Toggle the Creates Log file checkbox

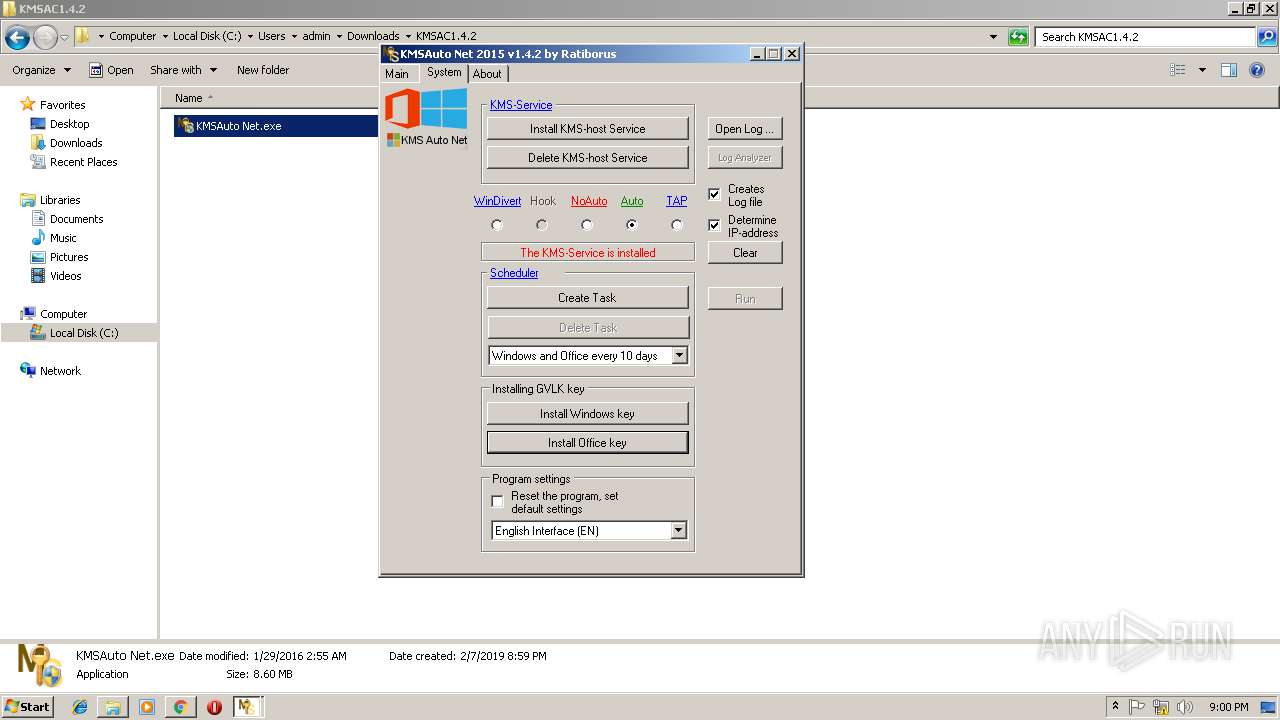[714, 195]
